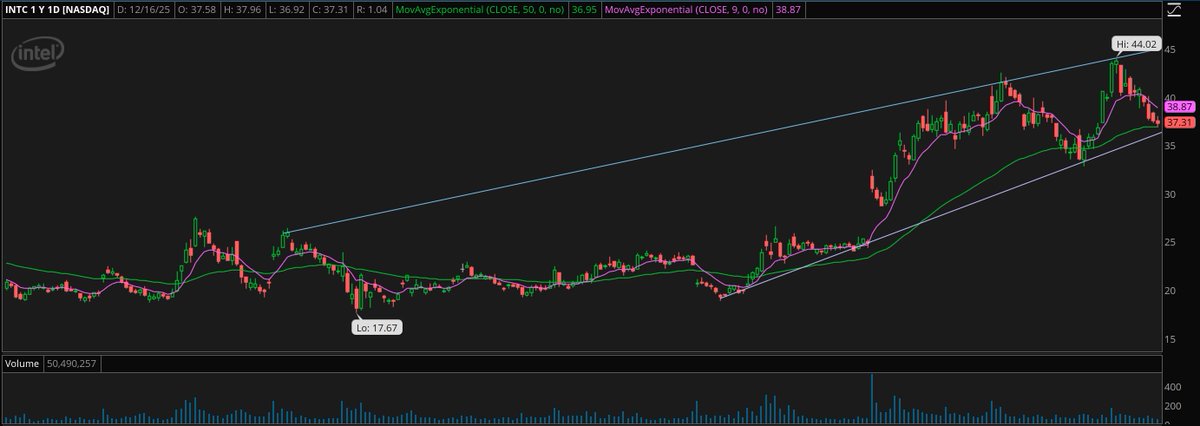This screenshot has height=426, width=1200.
Task: Click the close price C: 37.31
Action: pos(329,10)
